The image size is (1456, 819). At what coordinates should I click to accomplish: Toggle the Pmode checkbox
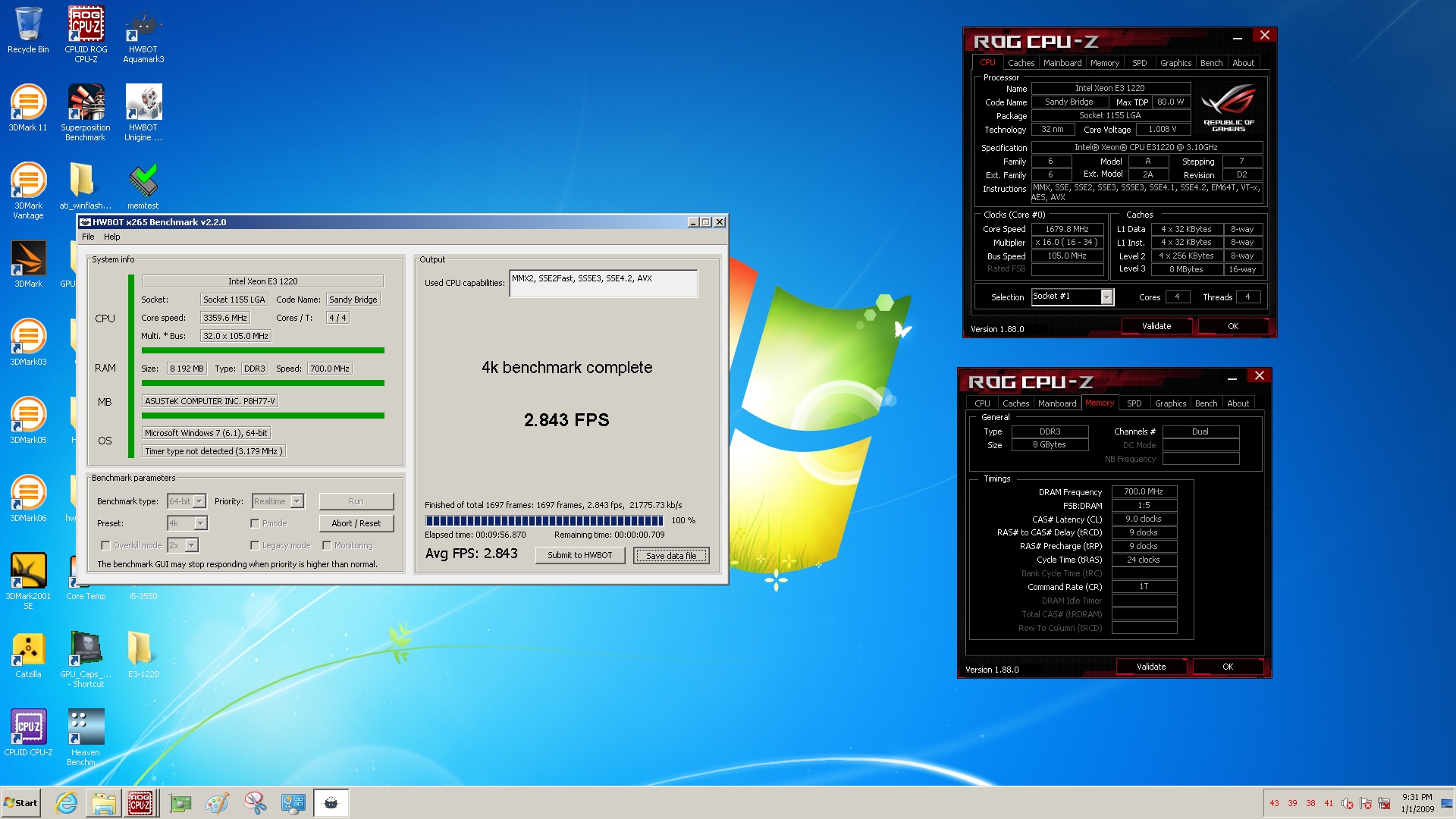pyautogui.click(x=255, y=523)
